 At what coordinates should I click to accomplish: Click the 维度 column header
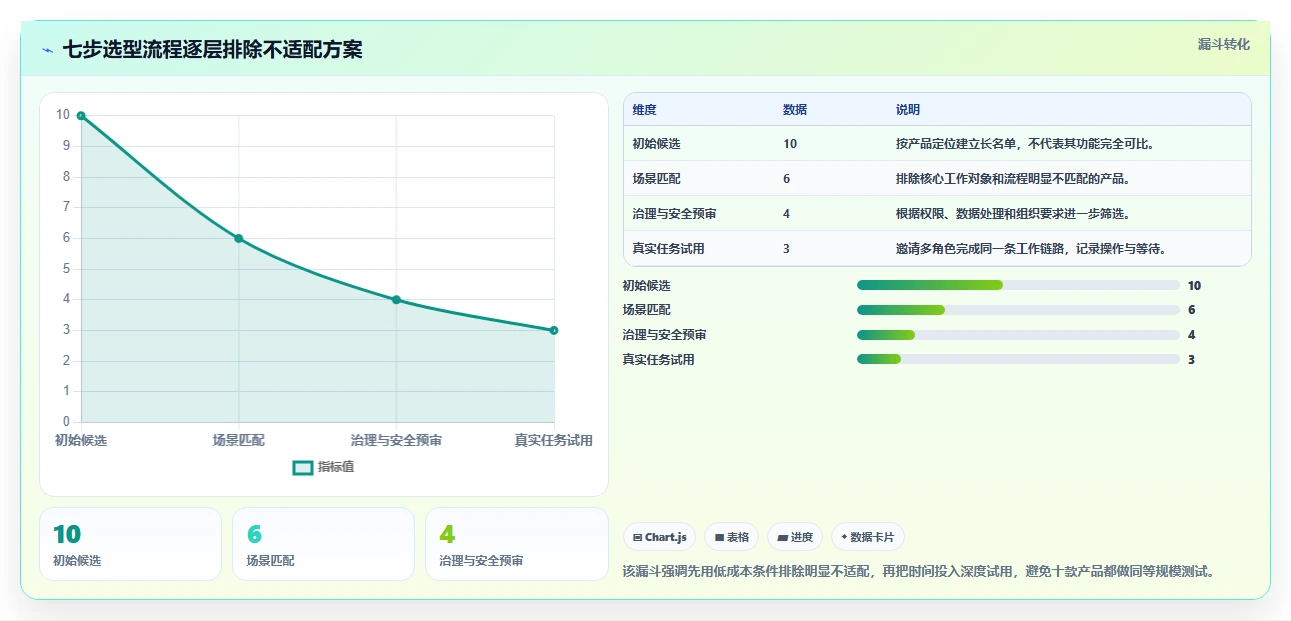tap(645, 110)
